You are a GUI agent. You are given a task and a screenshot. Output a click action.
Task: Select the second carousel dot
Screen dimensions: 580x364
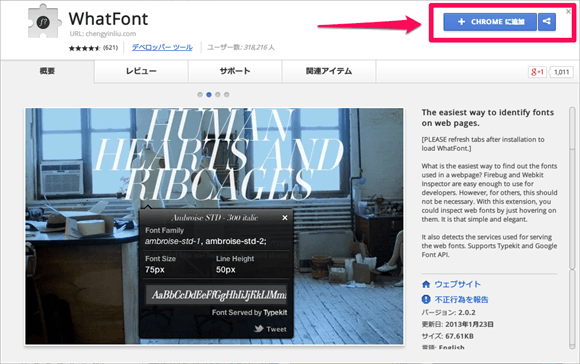209,95
